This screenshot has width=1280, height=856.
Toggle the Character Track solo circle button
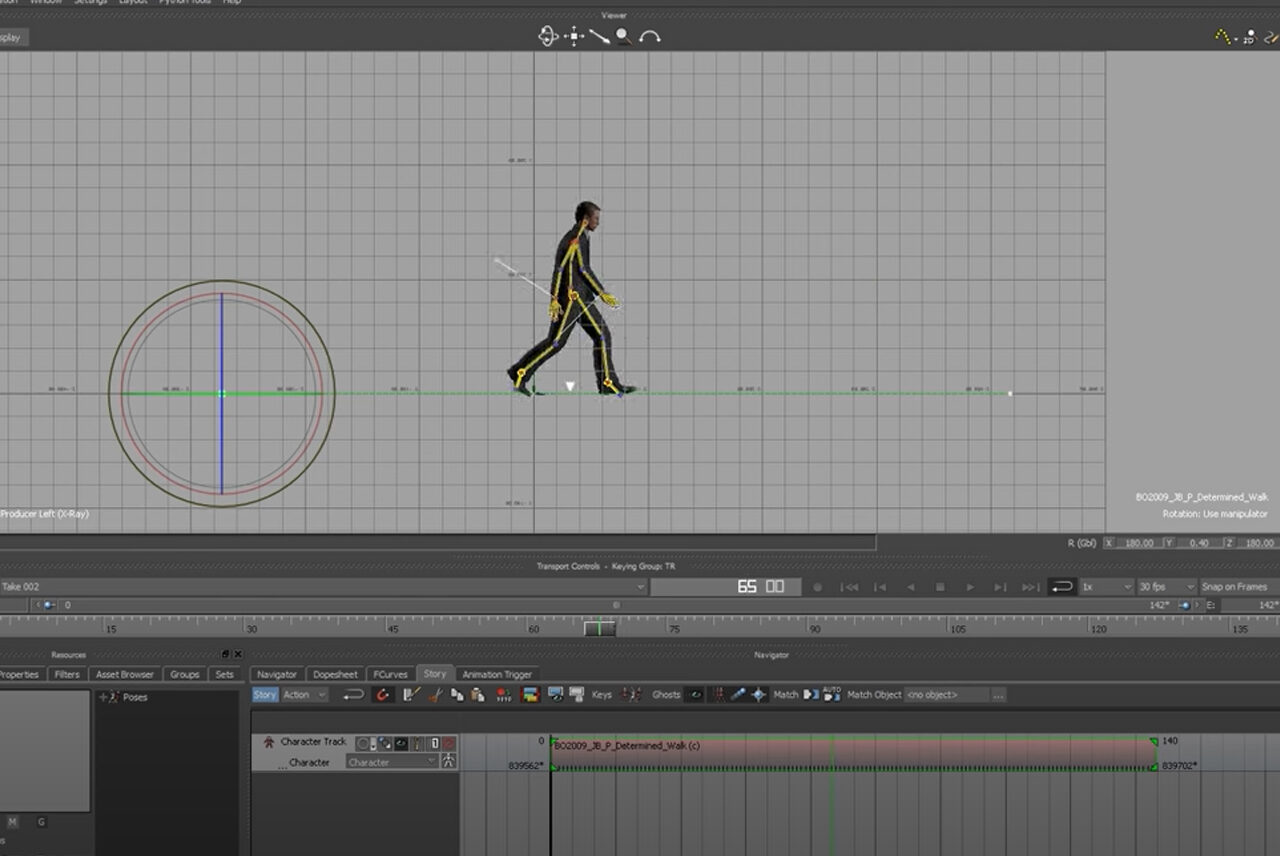(x=362, y=743)
